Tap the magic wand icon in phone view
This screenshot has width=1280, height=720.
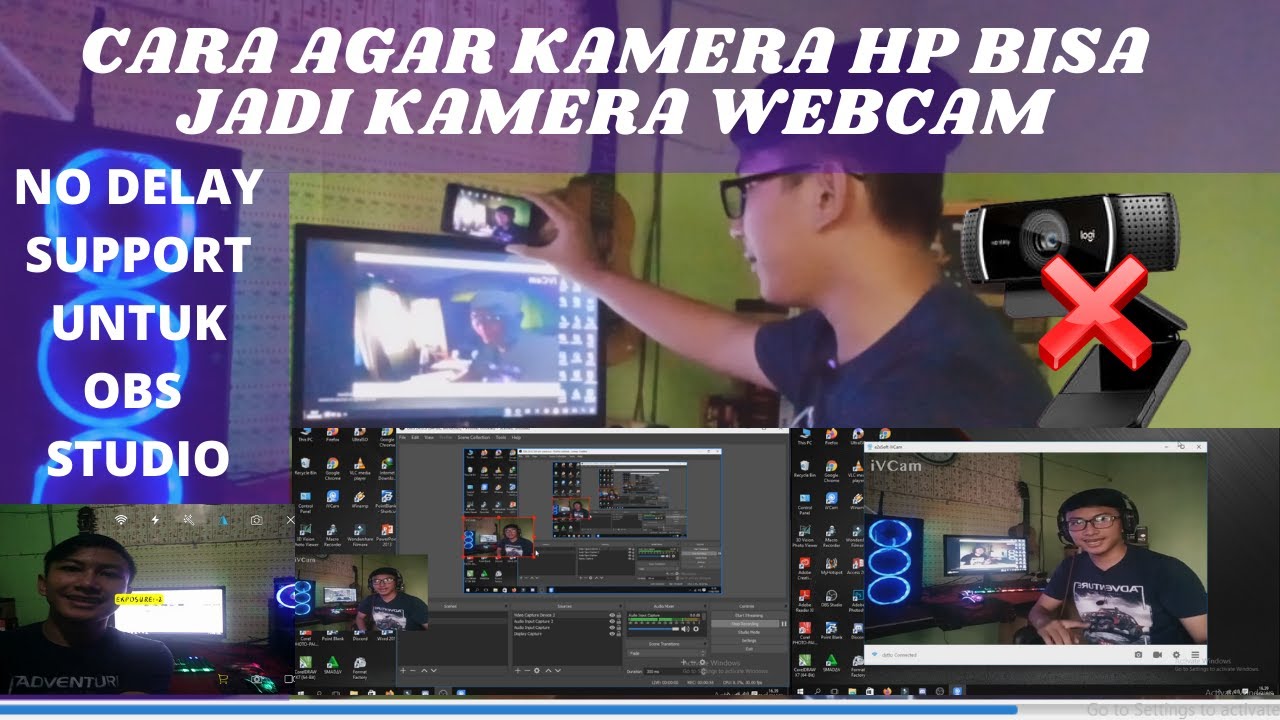pyautogui.click(x=189, y=520)
